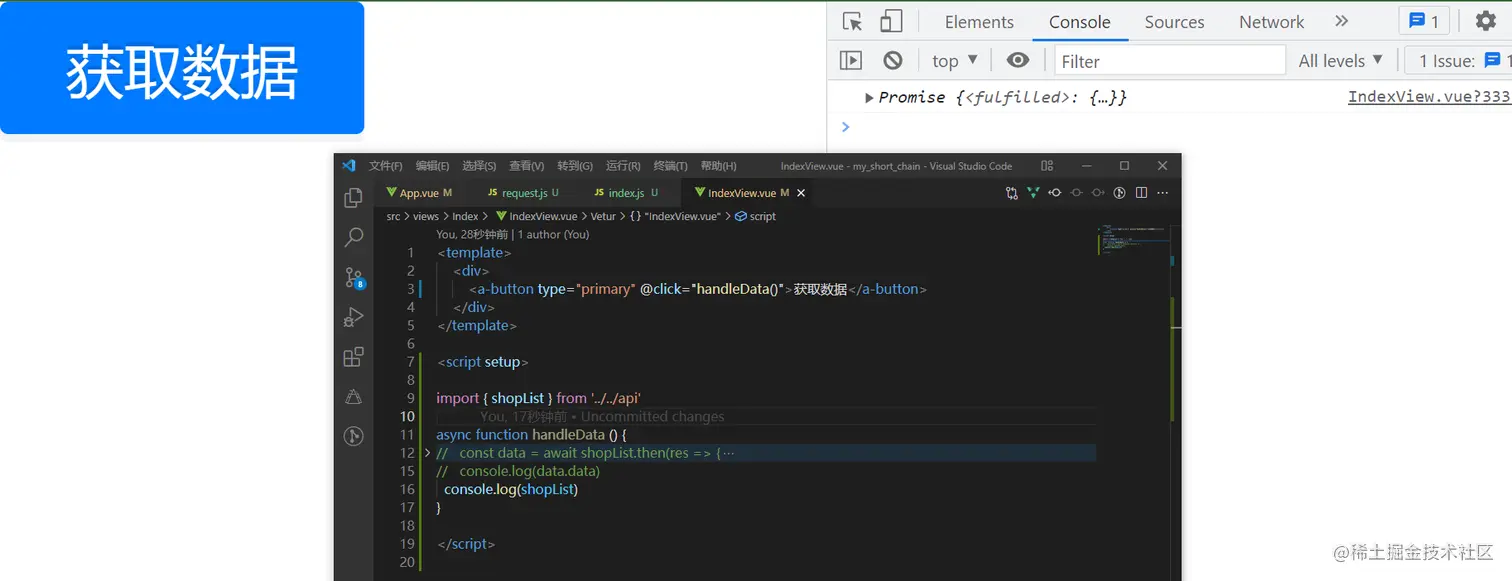Open the 运行(R) menu in VS Code
1512x581 pixels.
click(x=623, y=166)
